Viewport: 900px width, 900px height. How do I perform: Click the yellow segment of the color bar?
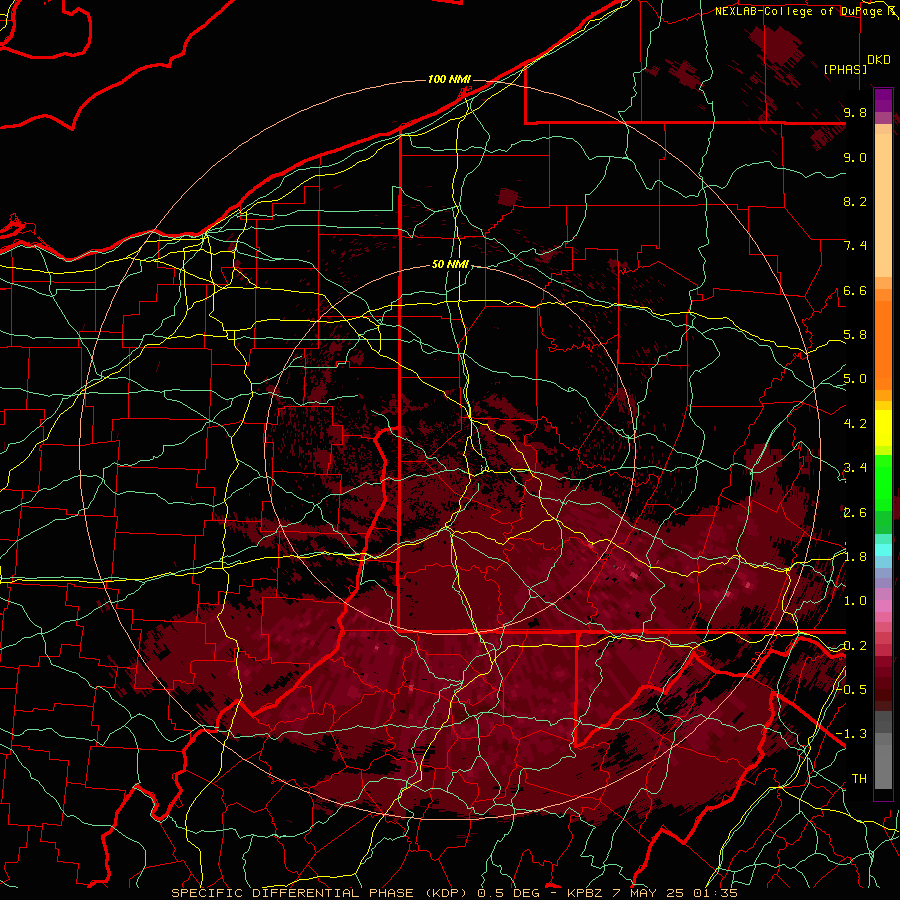pyautogui.click(x=883, y=428)
